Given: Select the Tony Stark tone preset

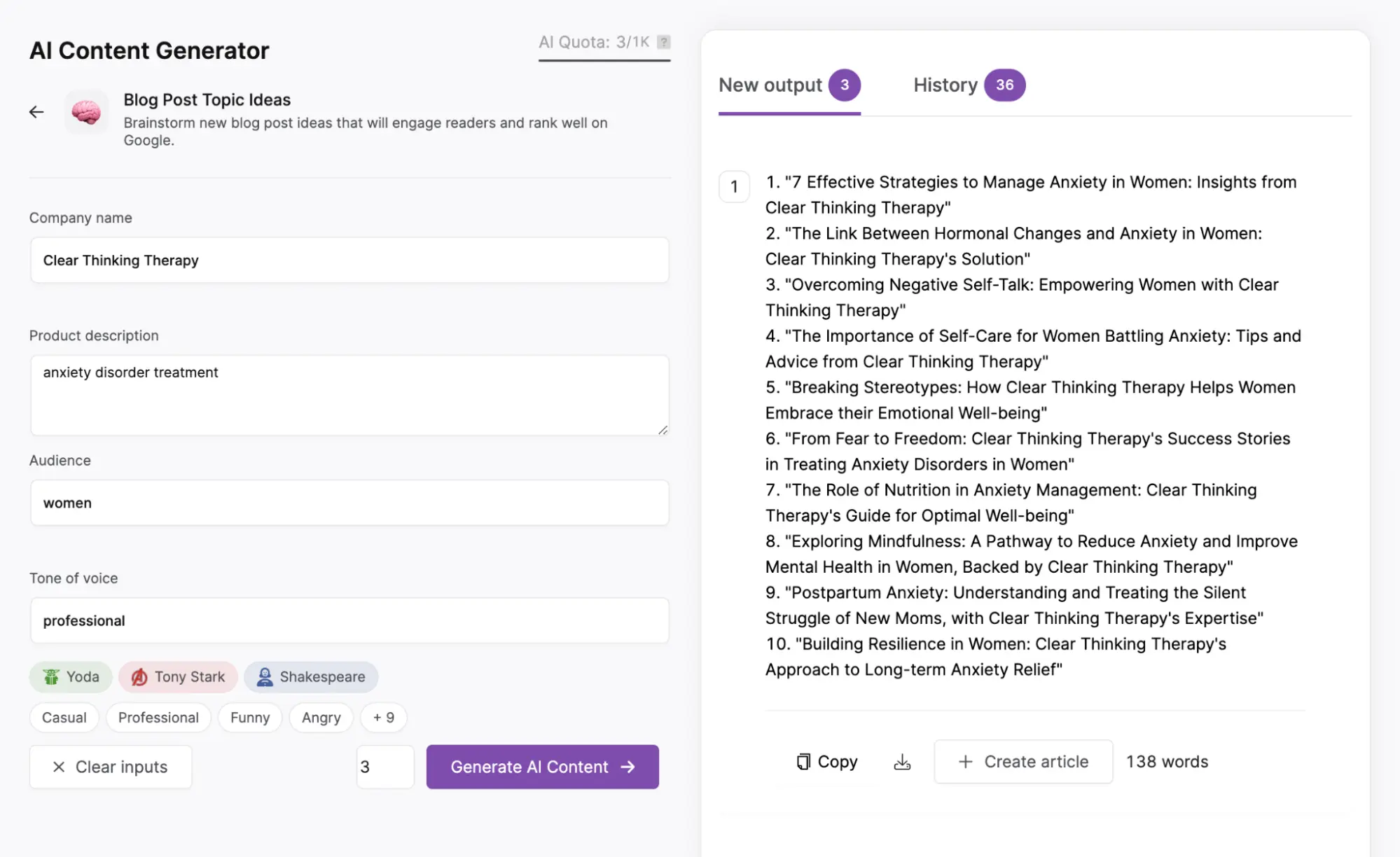Looking at the screenshot, I should coord(178,677).
